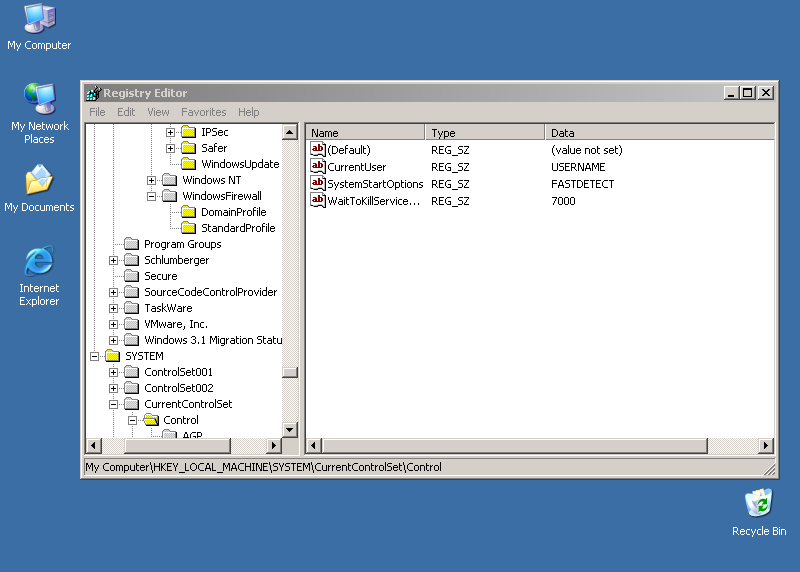Open the File menu

pos(97,112)
